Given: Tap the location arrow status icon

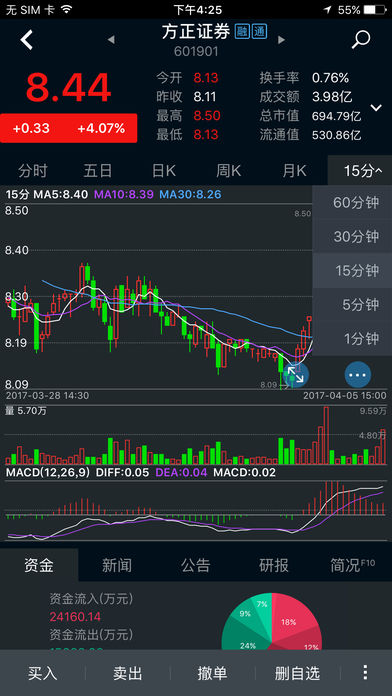Looking at the screenshot, I should coord(328,9).
